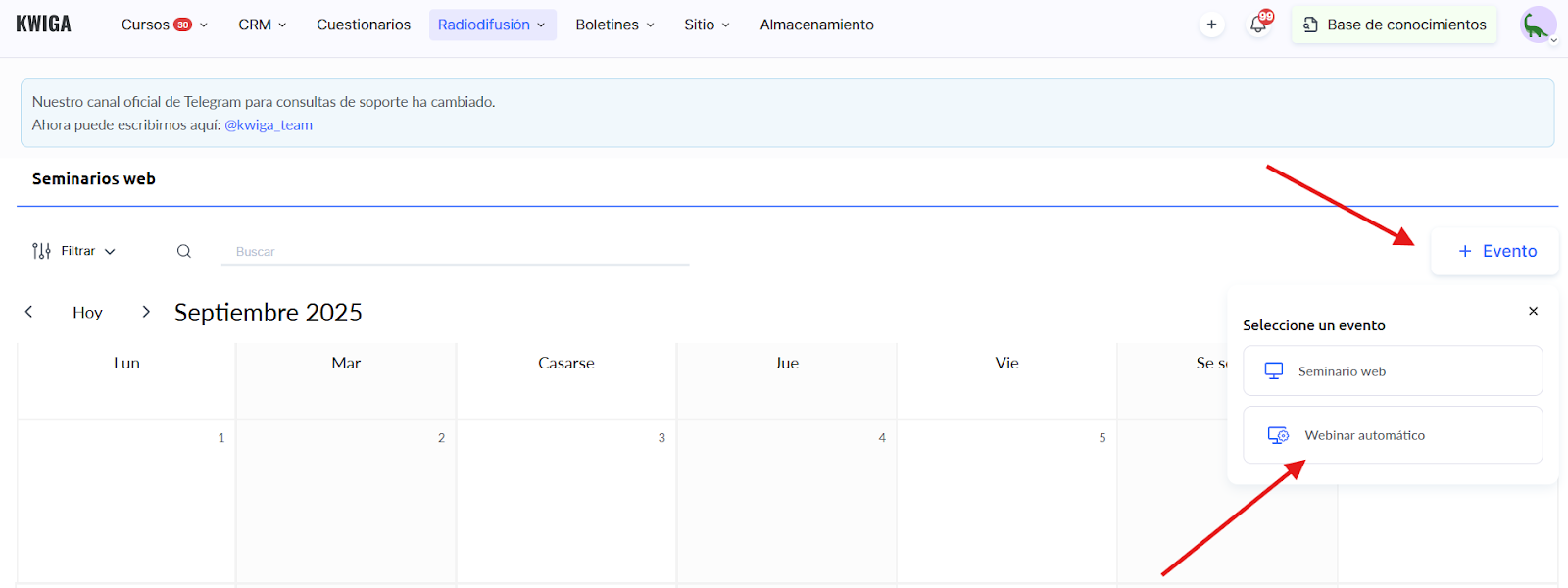Screen dimensions: 1568x588
Task: Go to previous month with left arrow
Action: (x=29, y=312)
